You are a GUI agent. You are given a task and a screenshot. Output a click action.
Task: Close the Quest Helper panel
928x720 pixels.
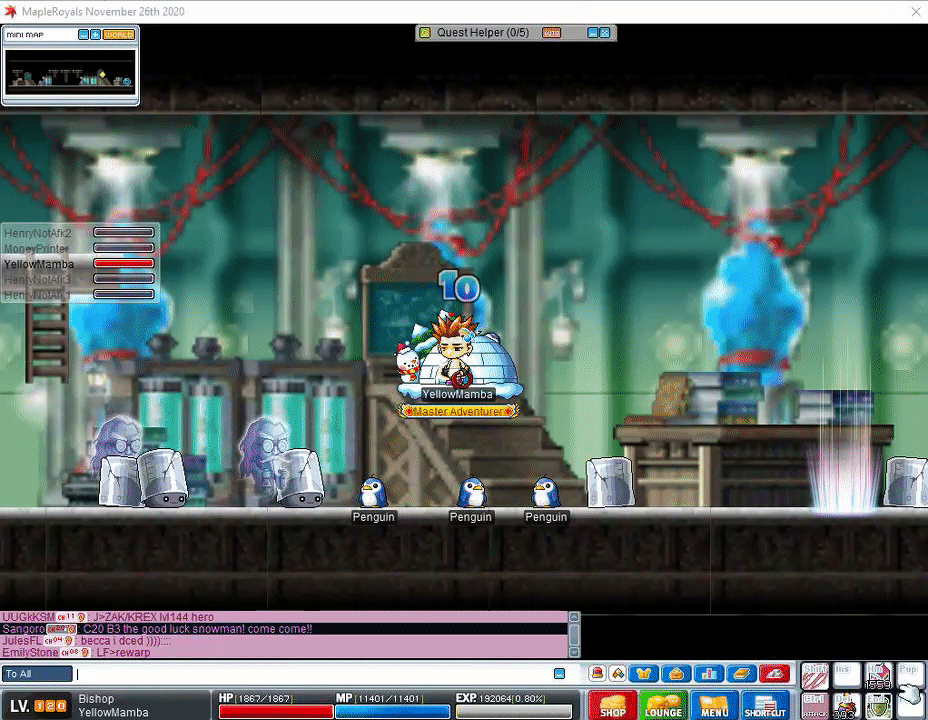click(604, 33)
